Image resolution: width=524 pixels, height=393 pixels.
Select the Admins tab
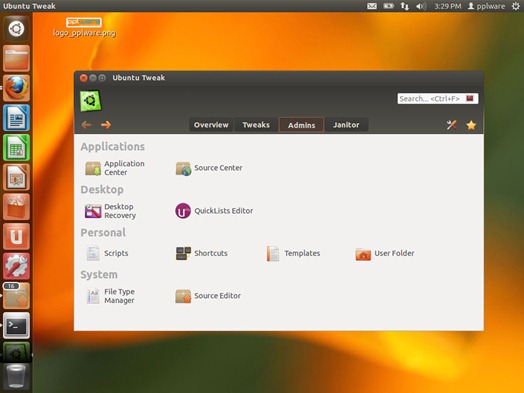tap(301, 125)
